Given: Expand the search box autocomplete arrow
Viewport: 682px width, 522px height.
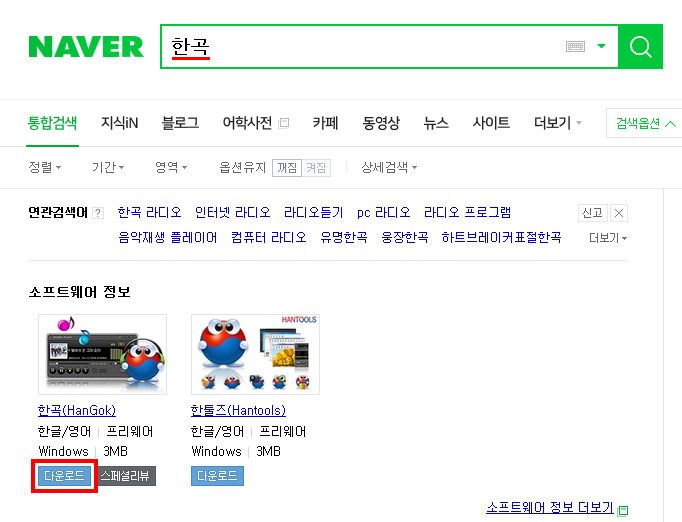Looking at the screenshot, I should tap(602, 46).
